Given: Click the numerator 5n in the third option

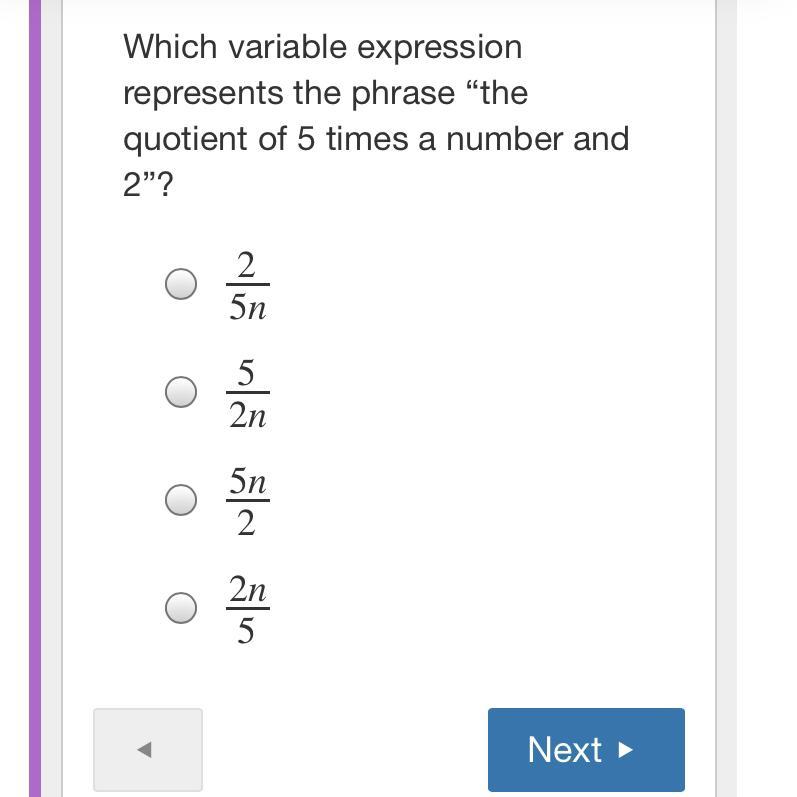Looking at the screenshot, I should point(248,481).
